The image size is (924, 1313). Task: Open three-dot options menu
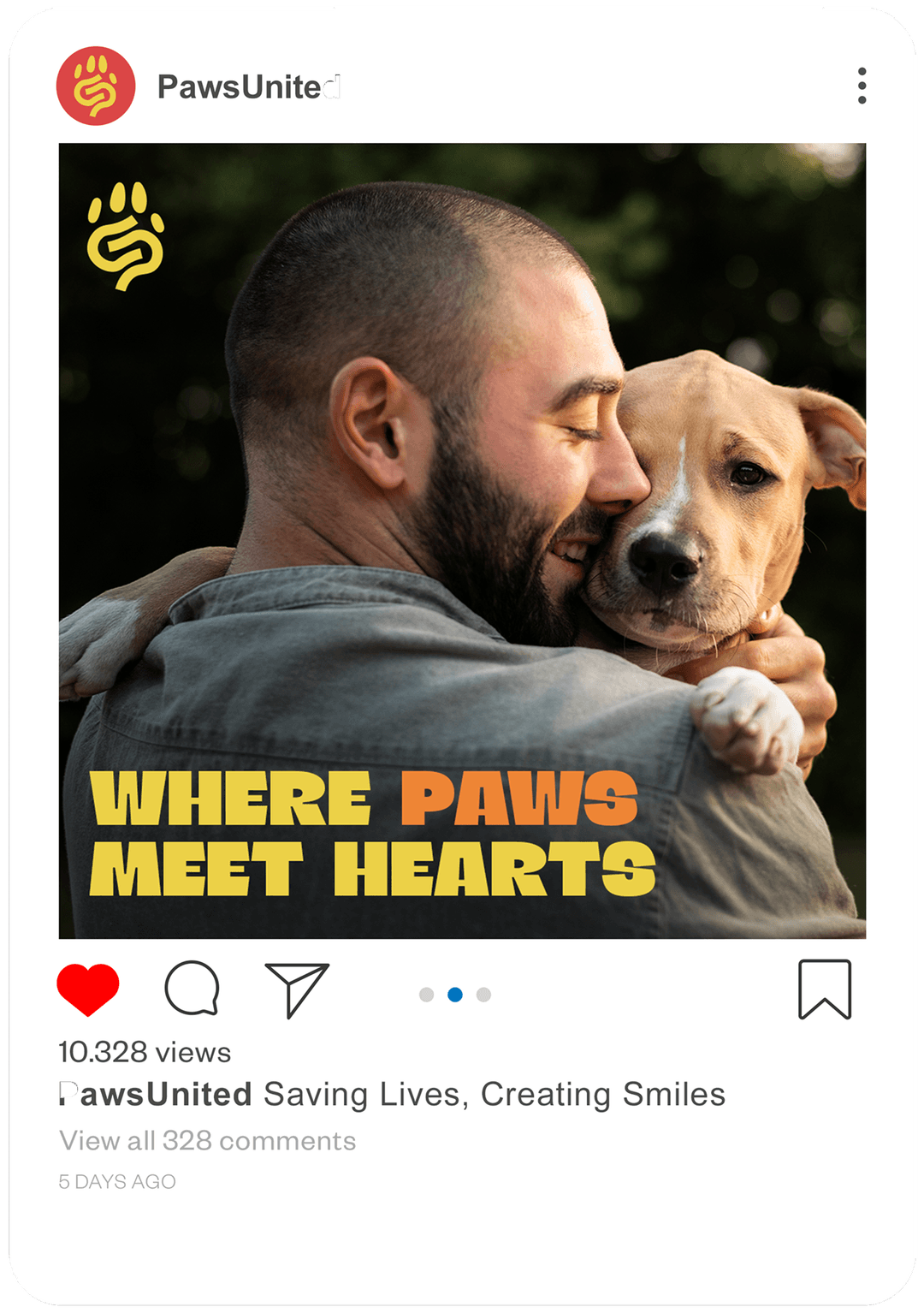[x=862, y=86]
